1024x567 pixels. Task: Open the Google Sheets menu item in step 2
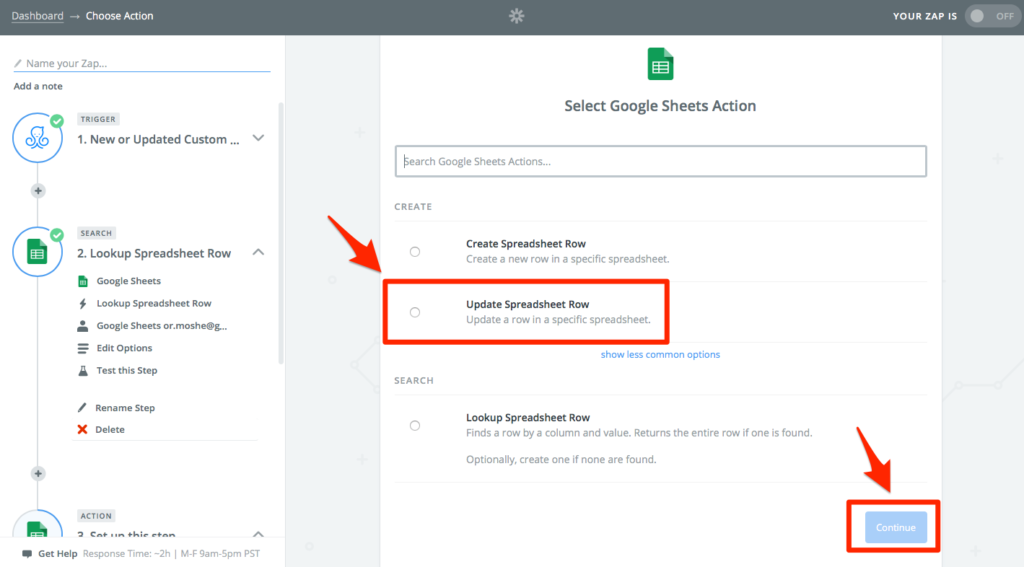coord(129,281)
